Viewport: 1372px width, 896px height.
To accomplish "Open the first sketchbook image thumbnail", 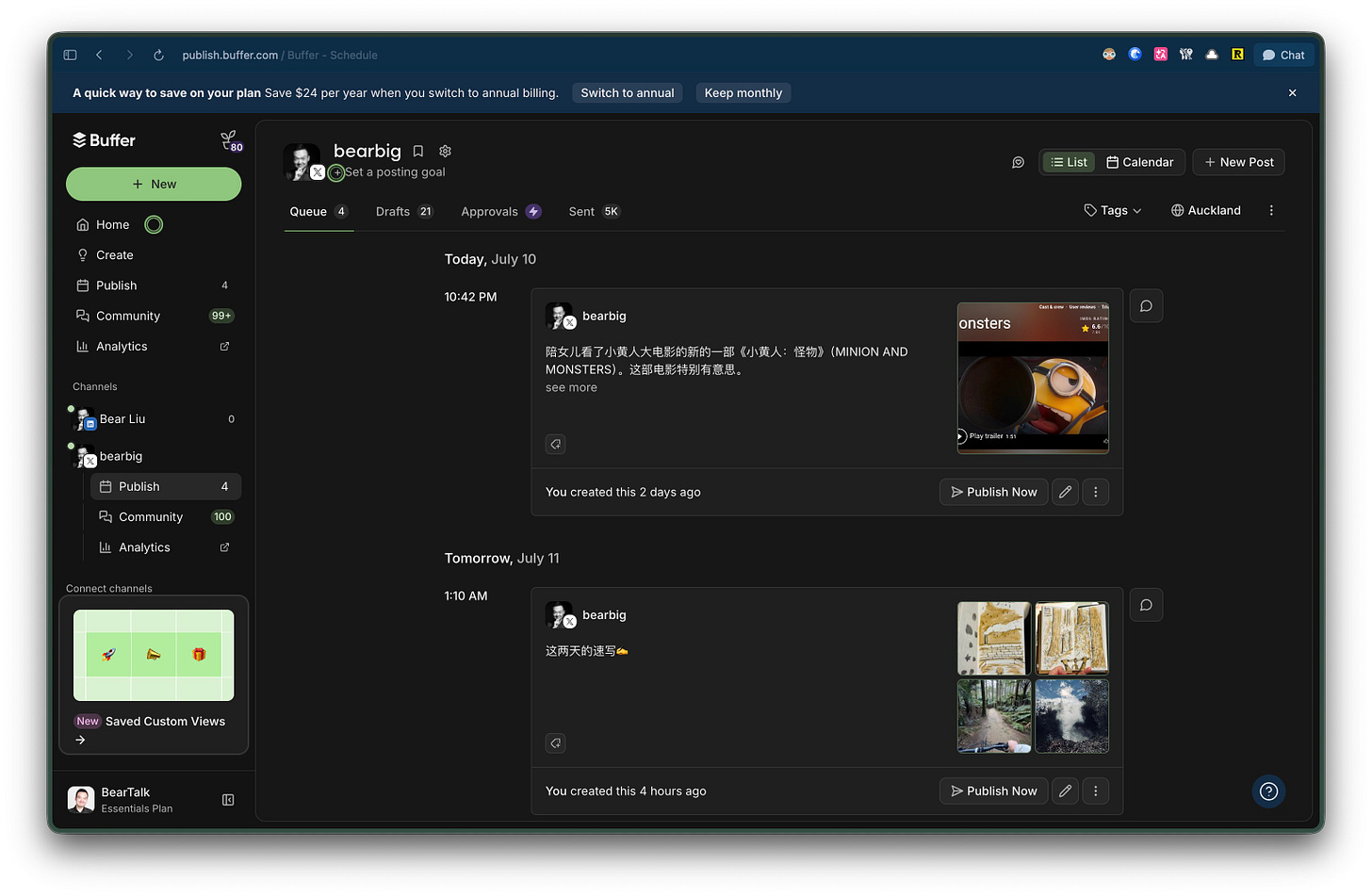I will coord(994,639).
